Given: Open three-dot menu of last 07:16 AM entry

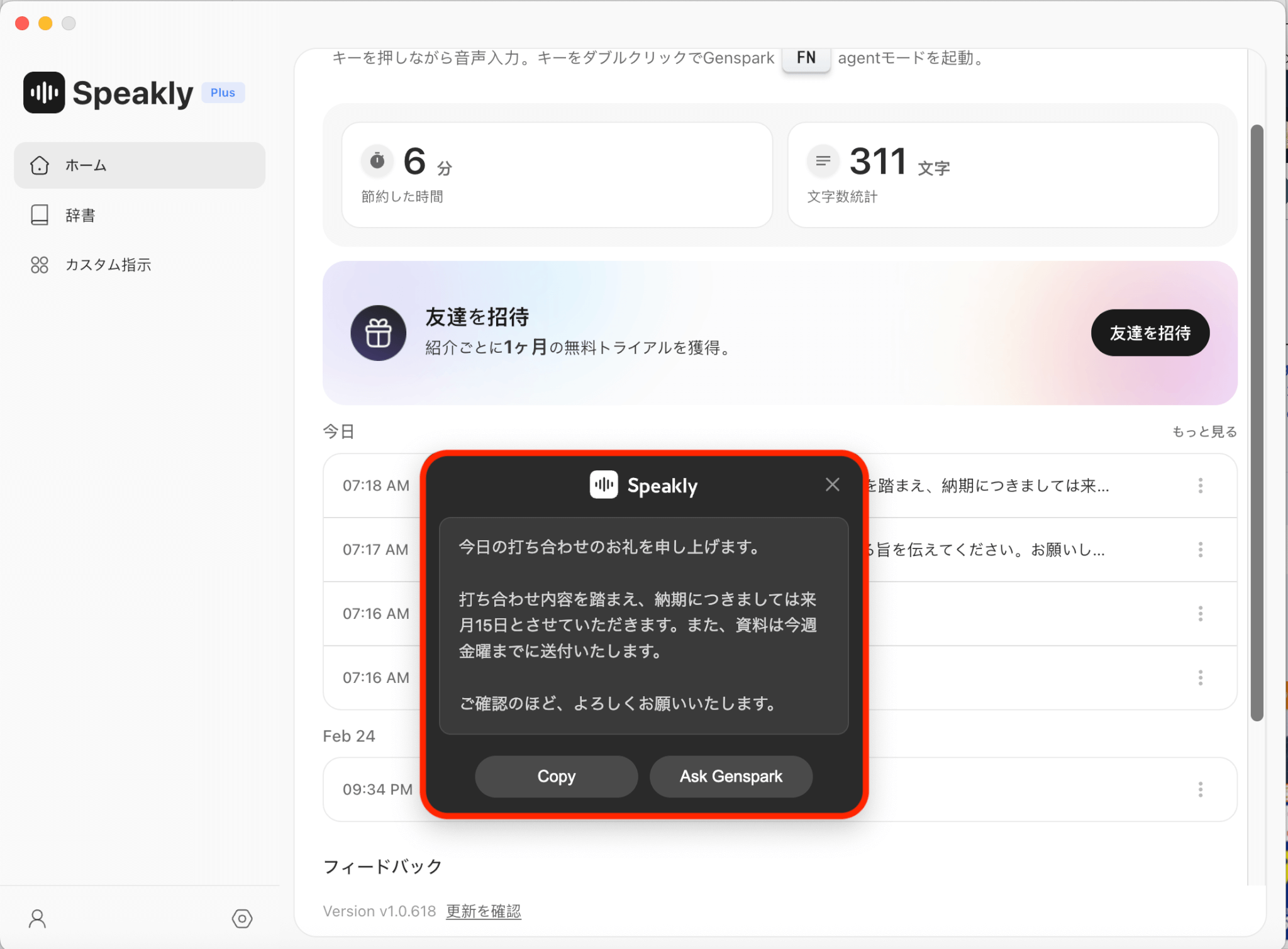Looking at the screenshot, I should tap(1200, 678).
